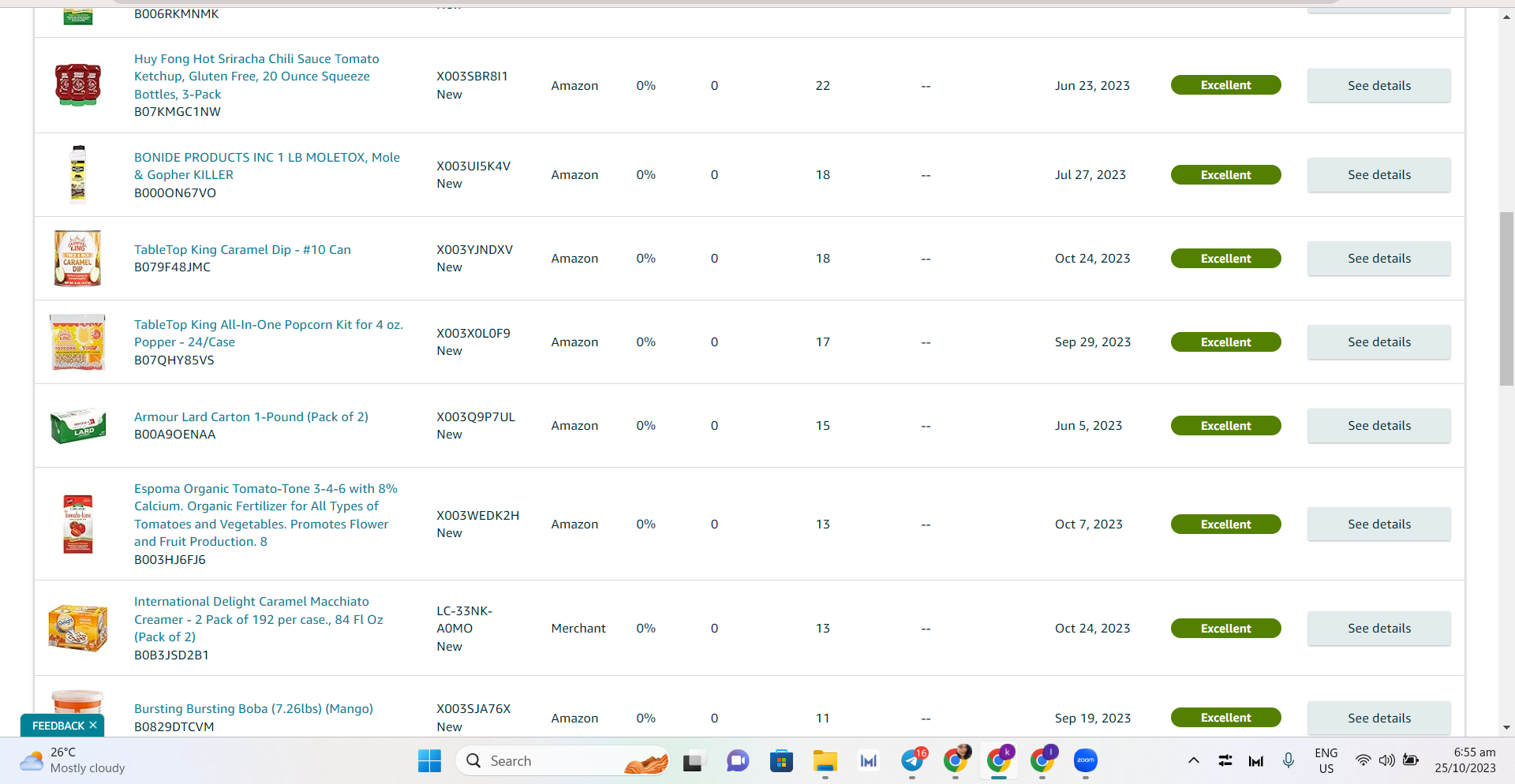Show hidden system tray icons
The width and height of the screenshot is (1515, 784).
click(1194, 760)
